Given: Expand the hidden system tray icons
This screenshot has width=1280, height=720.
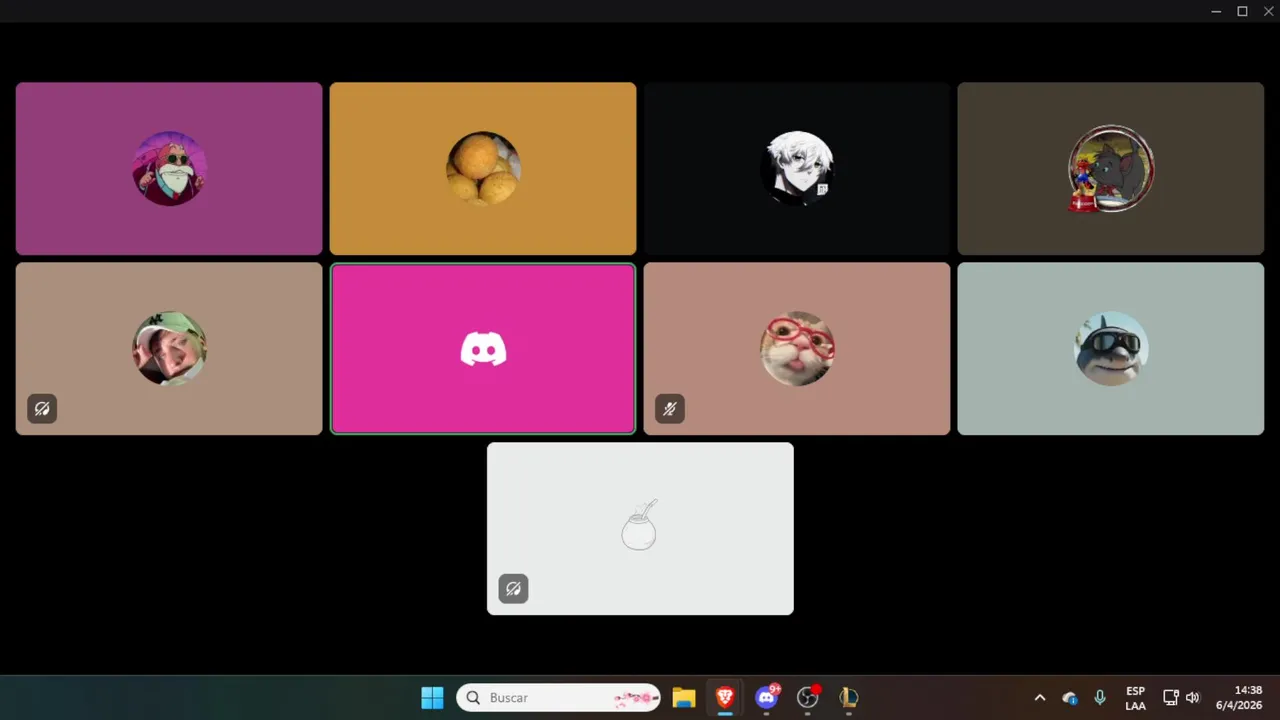Looking at the screenshot, I should tap(1039, 697).
